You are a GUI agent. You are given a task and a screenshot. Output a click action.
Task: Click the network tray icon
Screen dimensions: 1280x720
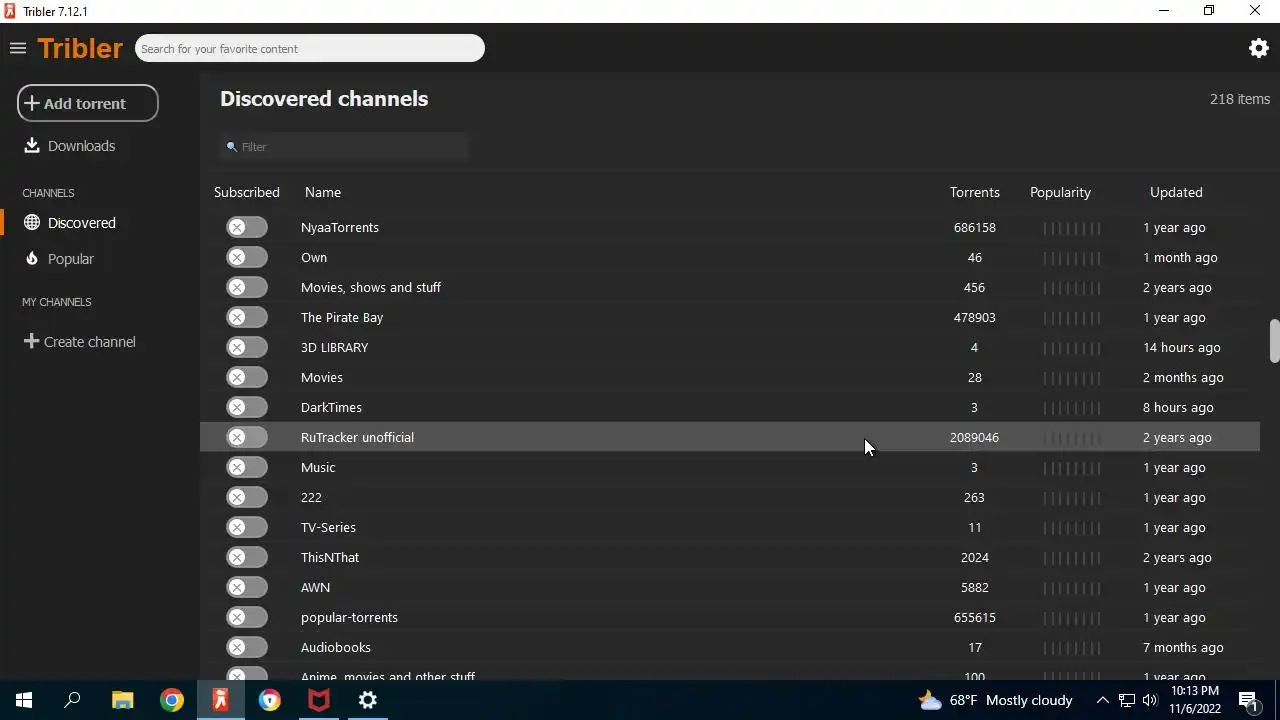tap(1126, 700)
